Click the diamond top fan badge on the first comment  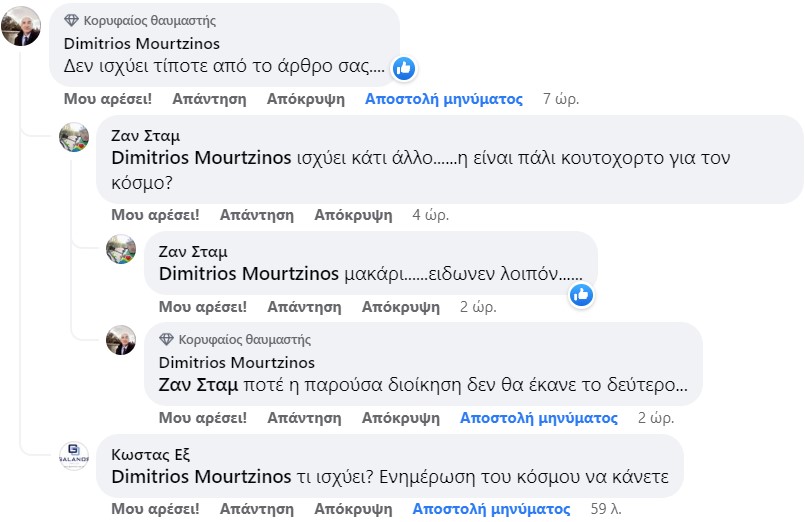tap(71, 21)
